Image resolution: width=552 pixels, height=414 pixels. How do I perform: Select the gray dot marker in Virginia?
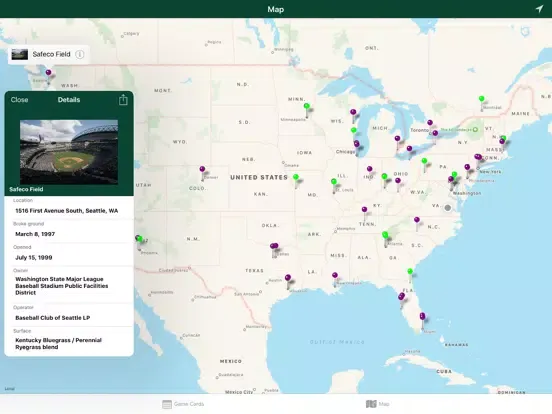tap(447, 208)
